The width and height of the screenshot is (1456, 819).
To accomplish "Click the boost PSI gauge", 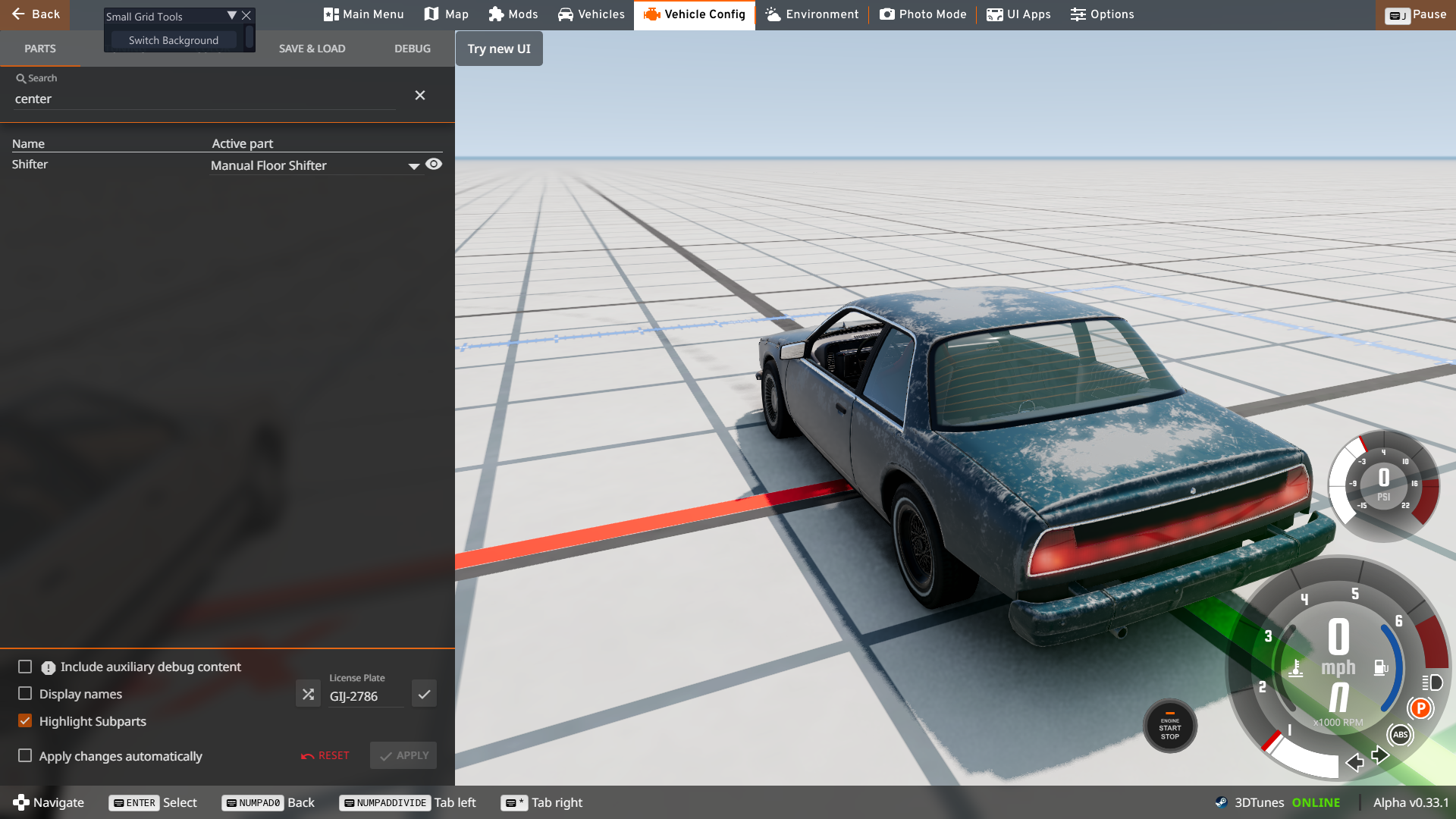I will click(x=1383, y=485).
